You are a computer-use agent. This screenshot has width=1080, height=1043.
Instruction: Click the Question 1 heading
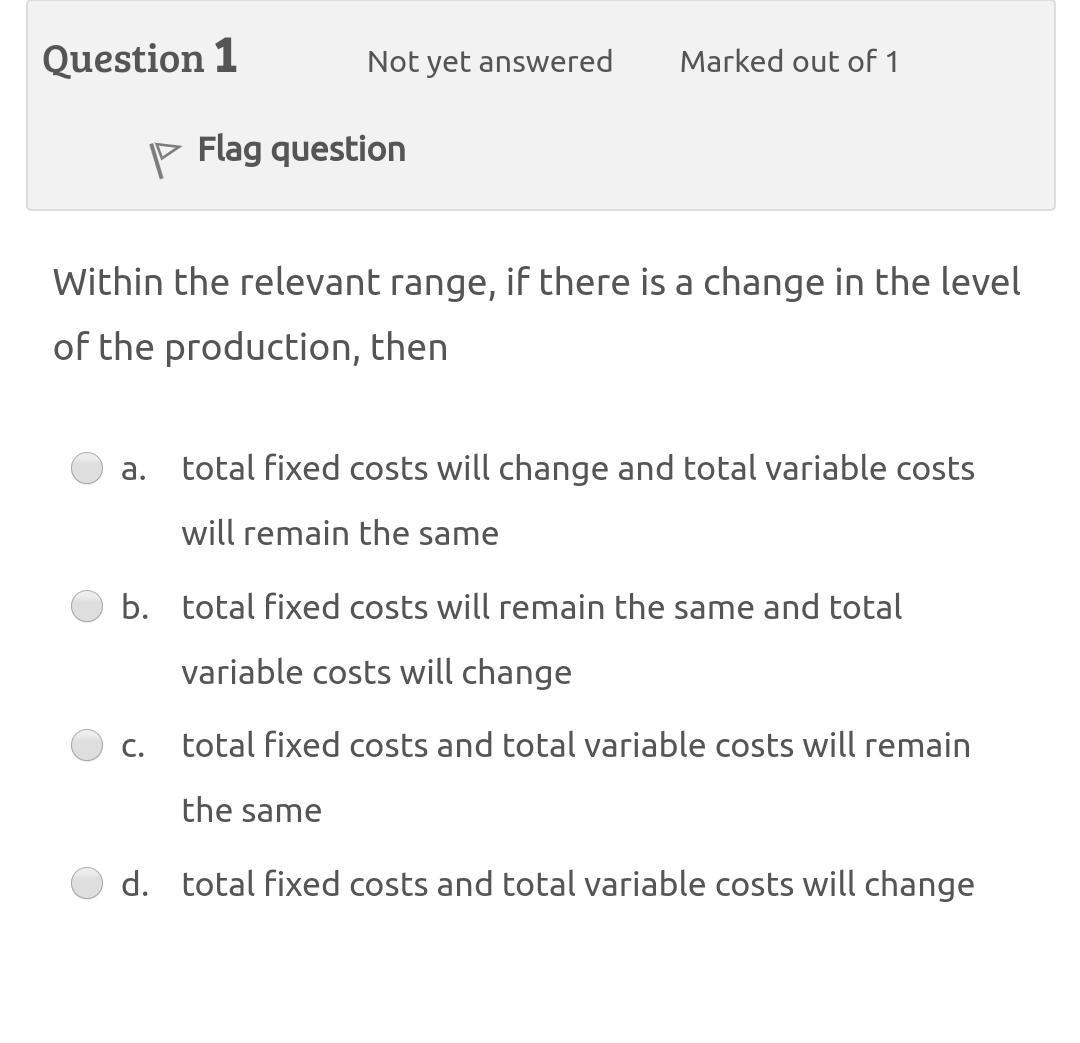pos(140,57)
